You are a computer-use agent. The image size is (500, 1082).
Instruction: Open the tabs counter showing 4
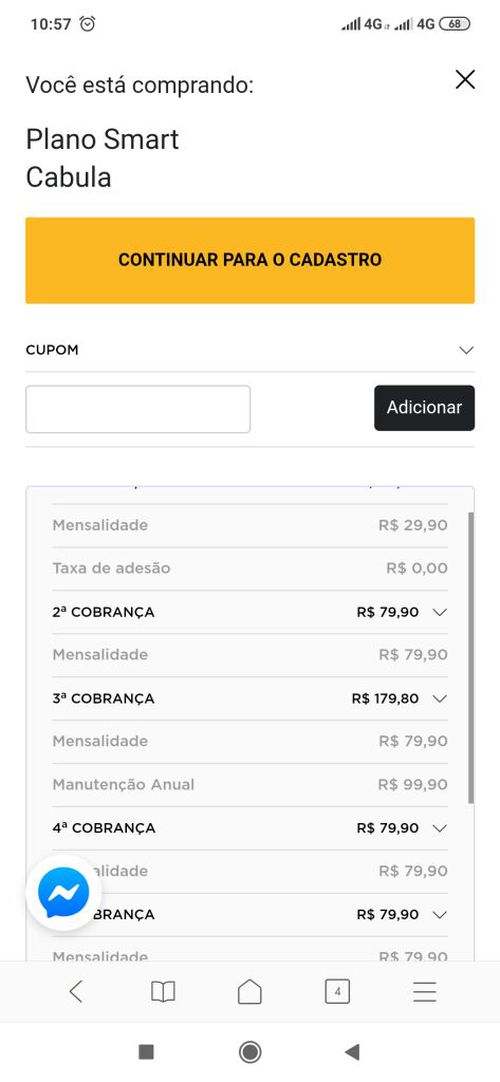337,992
